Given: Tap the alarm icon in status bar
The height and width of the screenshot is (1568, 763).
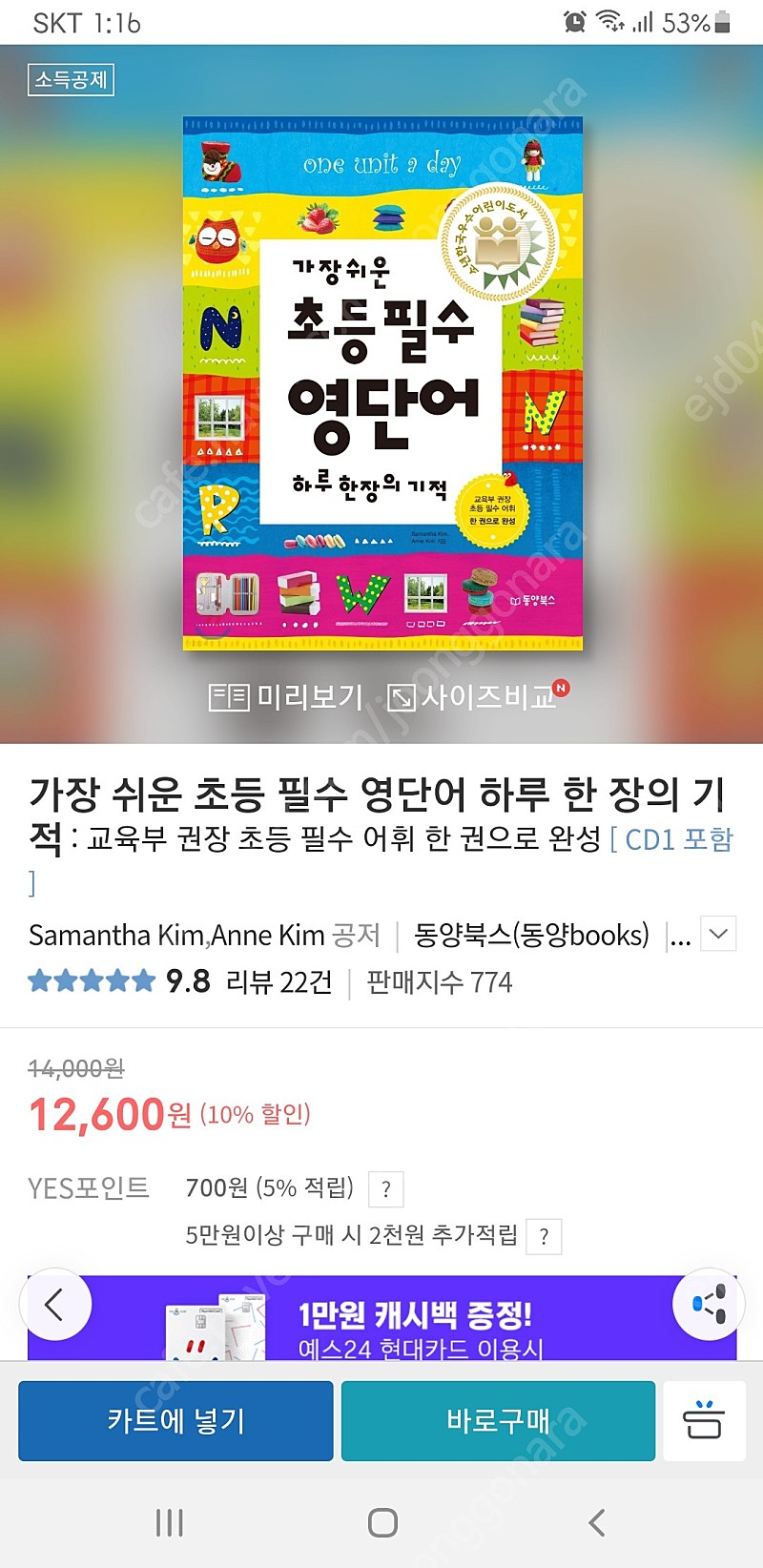Looking at the screenshot, I should (574, 22).
